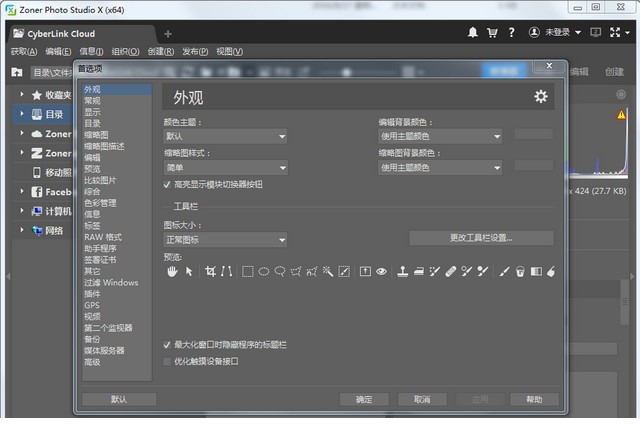
Task: Select the paintbrush tool icon
Action: coord(504,272)
